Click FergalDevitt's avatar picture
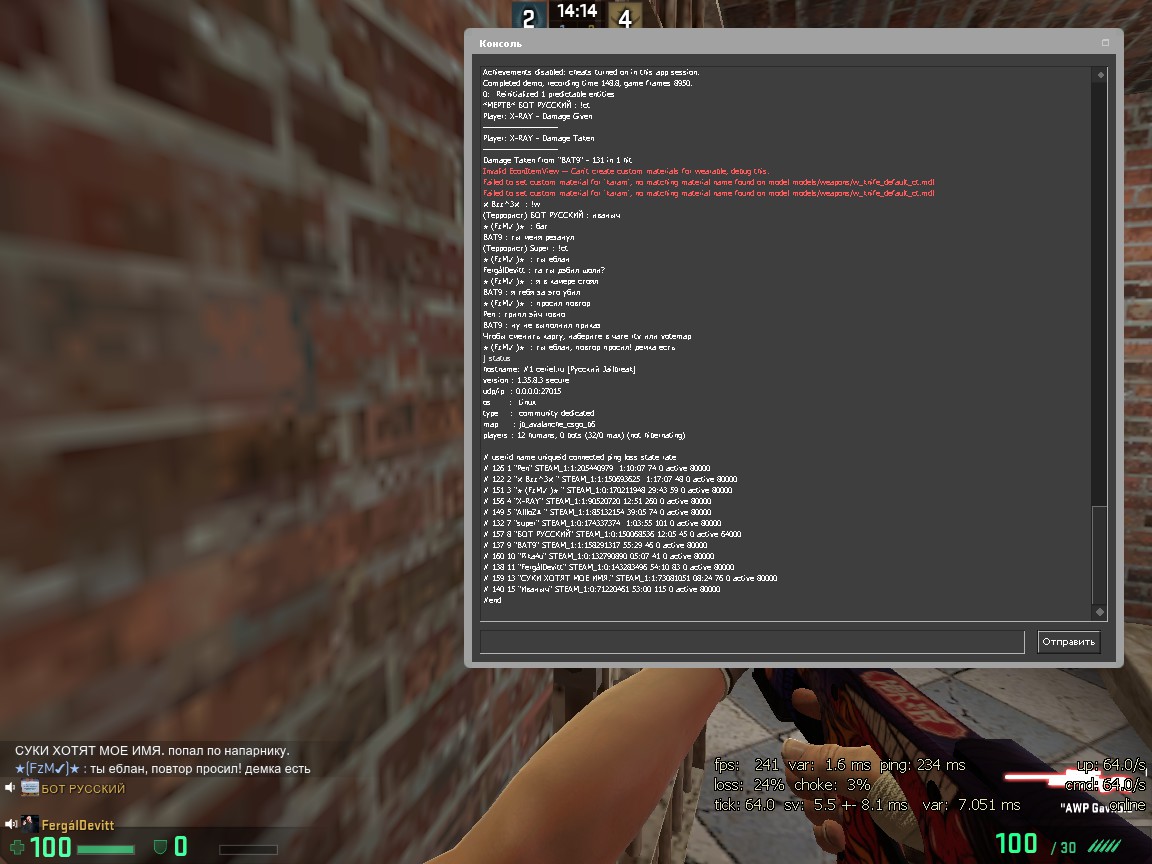Viewport: 1152px width, 864px height. [x=30, y=825]
